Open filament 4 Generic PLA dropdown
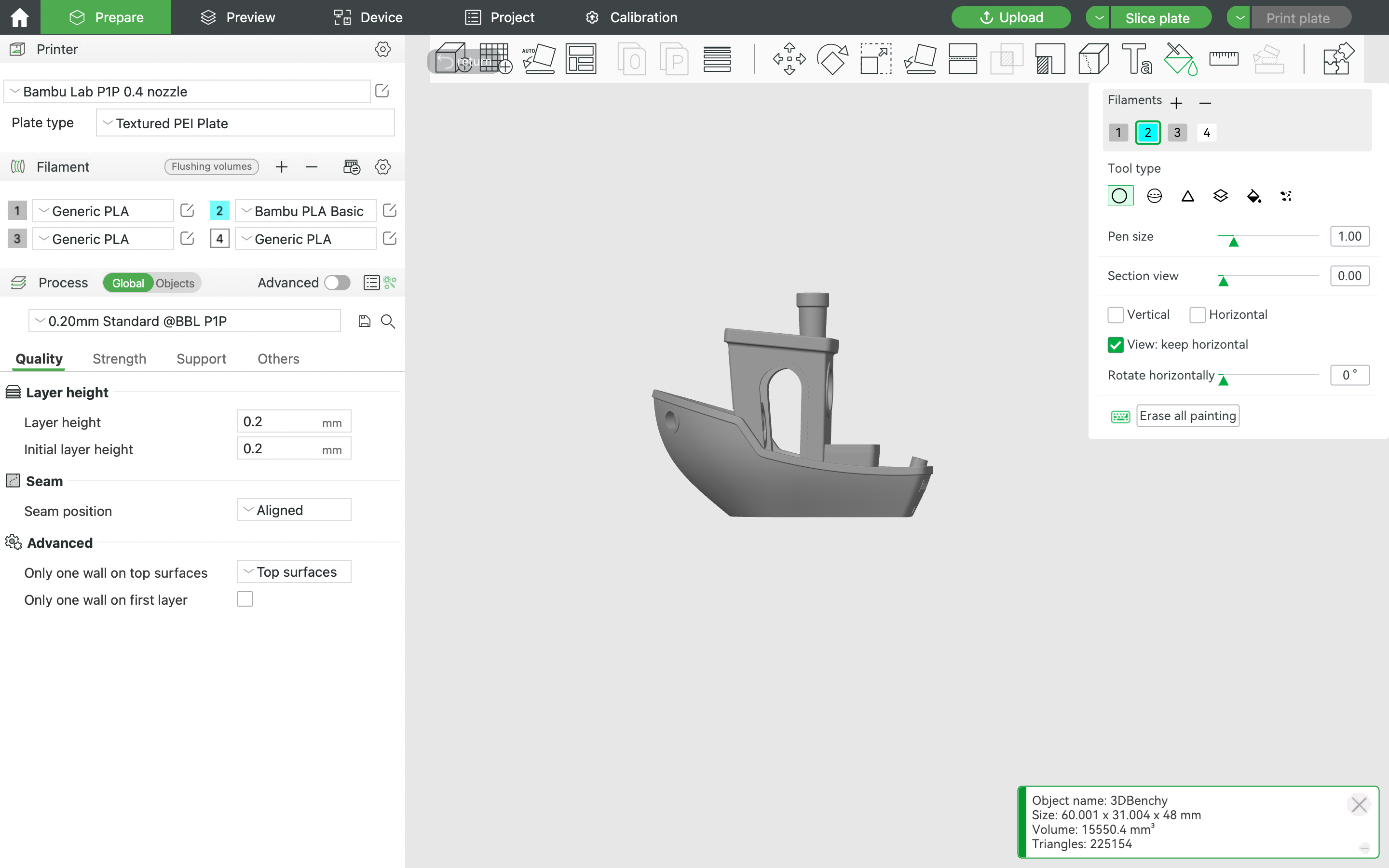This screenshot has width=1389, height=868. coord(305,239)
